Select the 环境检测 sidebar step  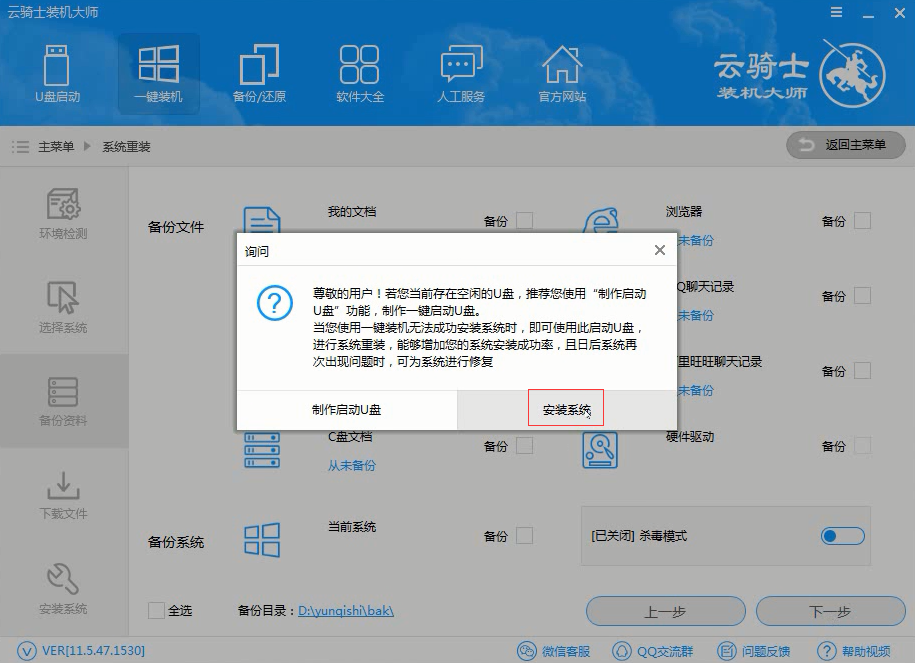(x=63, y=214)
